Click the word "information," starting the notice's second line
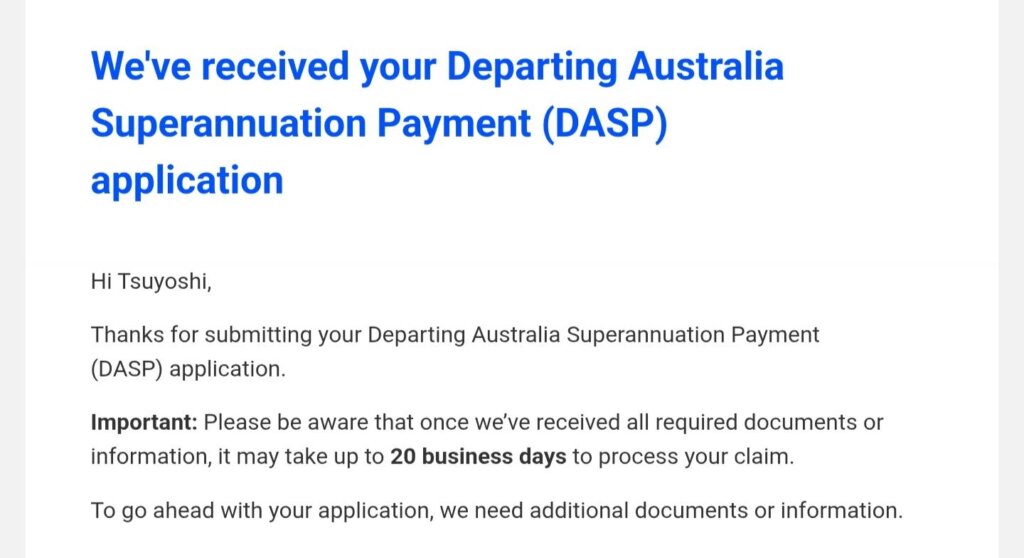Viewport: 1024px width, 558px height. tap(137, 457)
